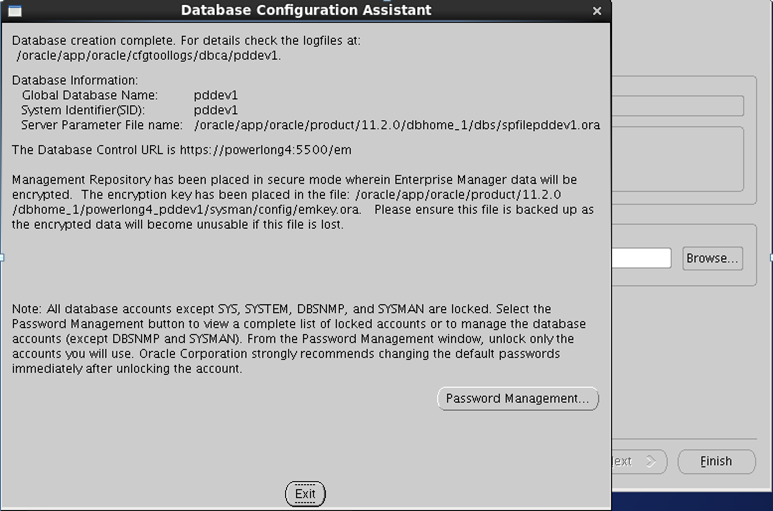Click the Exit button

pos(305,494)
